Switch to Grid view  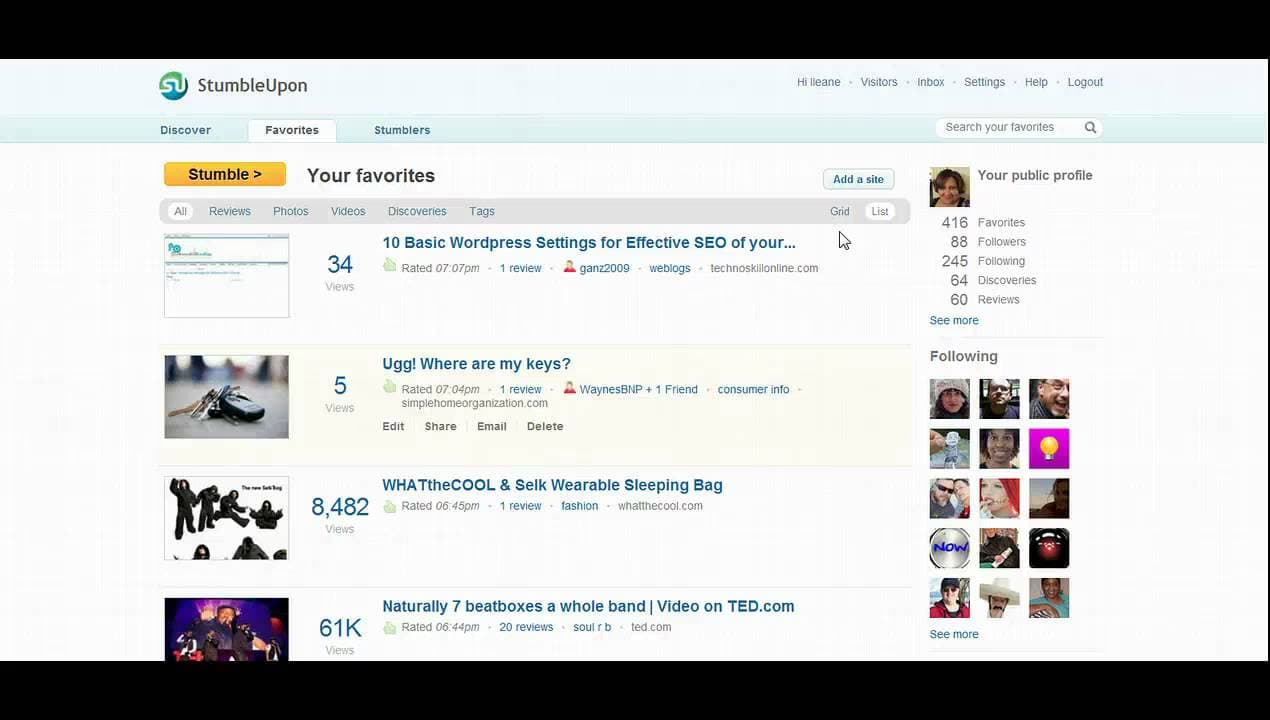[x=839, y=211]
